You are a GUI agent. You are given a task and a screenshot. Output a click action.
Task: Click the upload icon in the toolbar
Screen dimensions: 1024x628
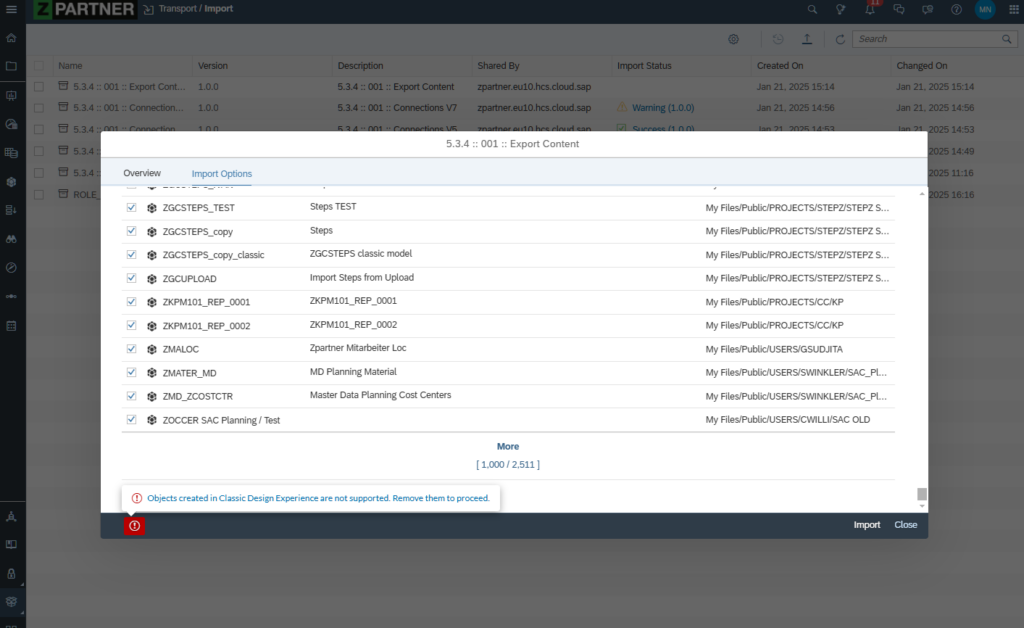pos(807,39)
